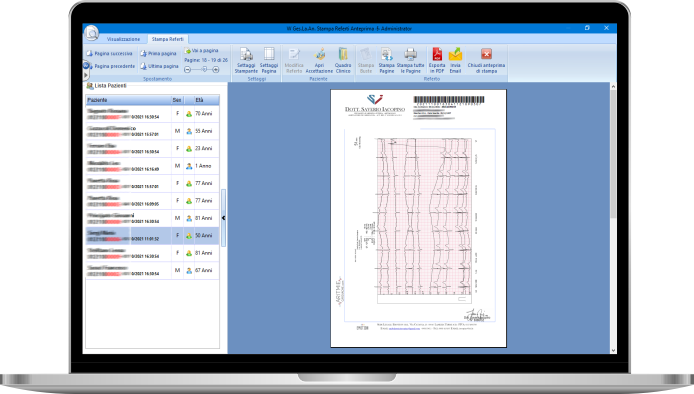The height and width of the screenshot is (394, 694).
Task: Open Settaggi Pagina page settings
Action: 269,60
